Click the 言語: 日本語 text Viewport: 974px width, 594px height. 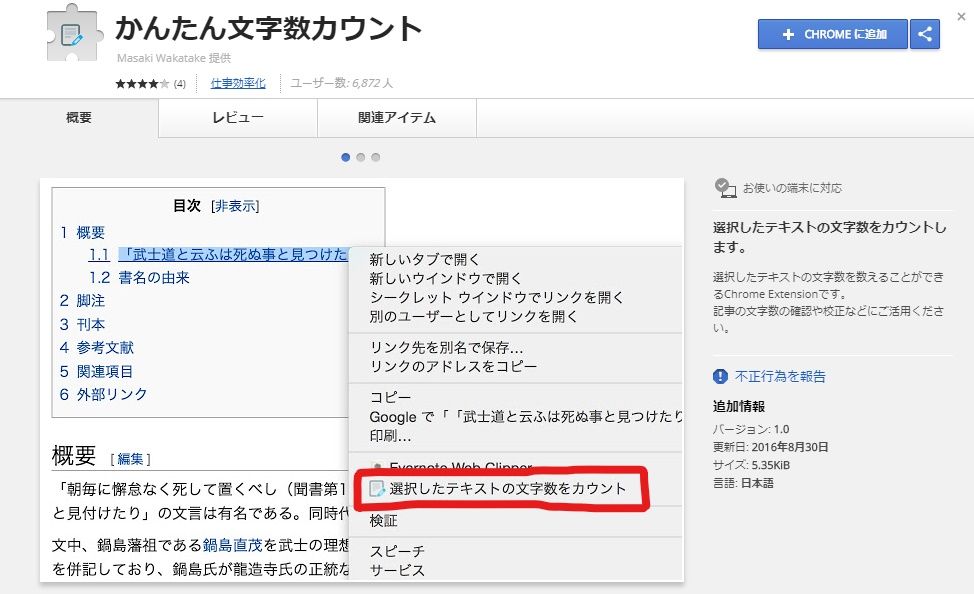[x=744, y=483]
